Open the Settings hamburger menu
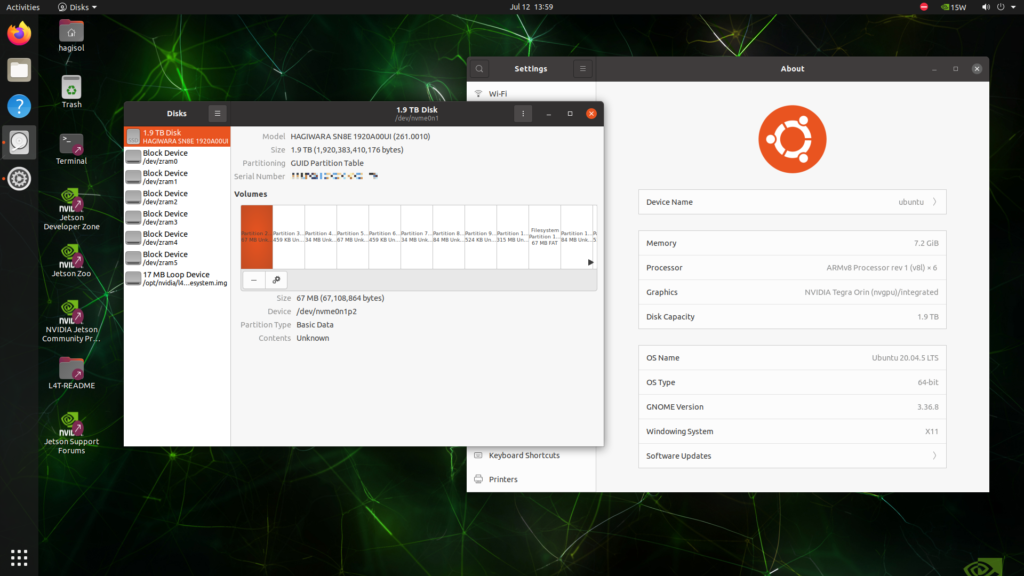Image resolution: width=1024 pixels, height=576 pixels. (583, 69)
